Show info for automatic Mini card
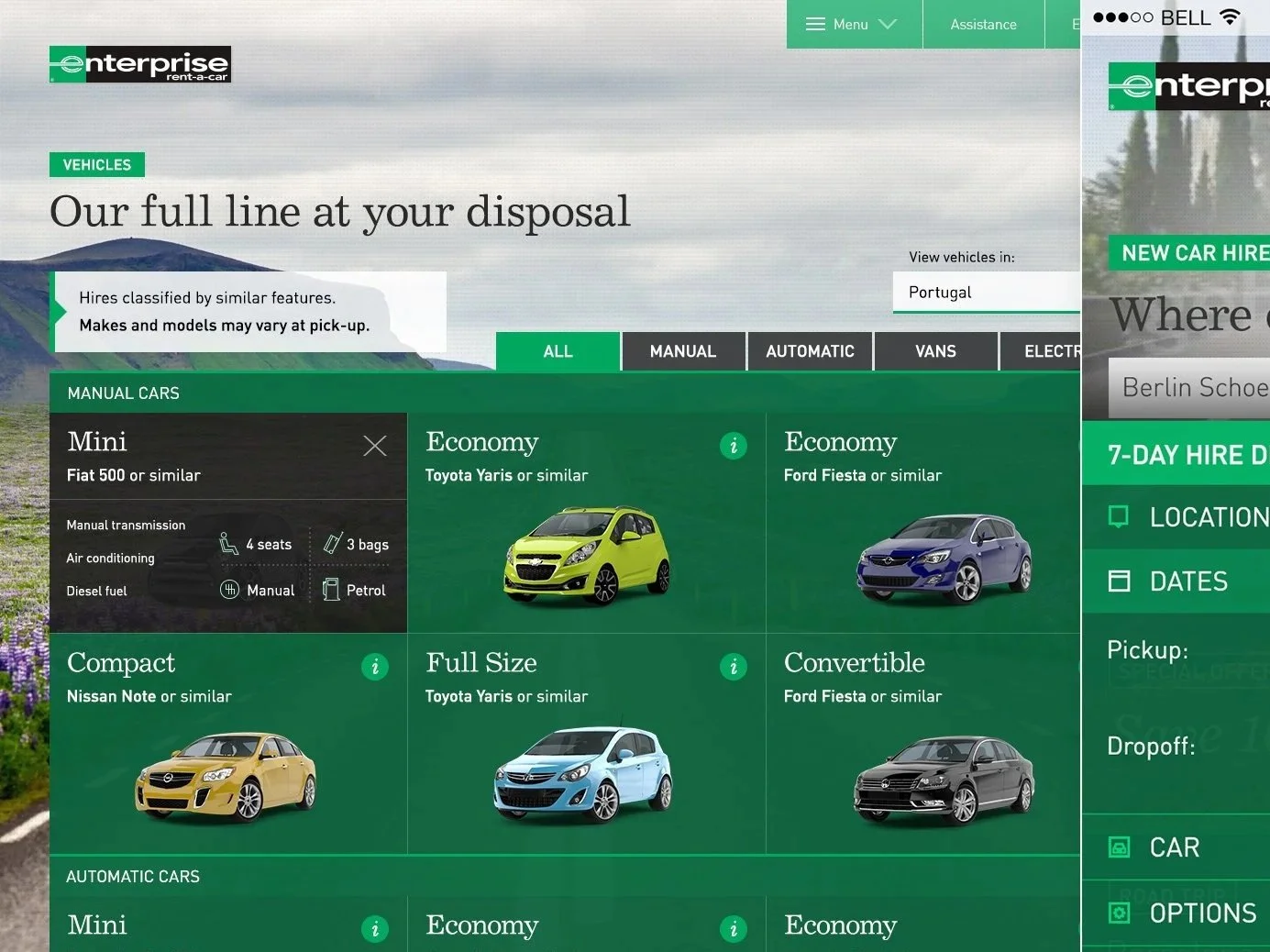Image resolution: width=1270 pixels, height=952 pixels. click(x=374, y=929)
